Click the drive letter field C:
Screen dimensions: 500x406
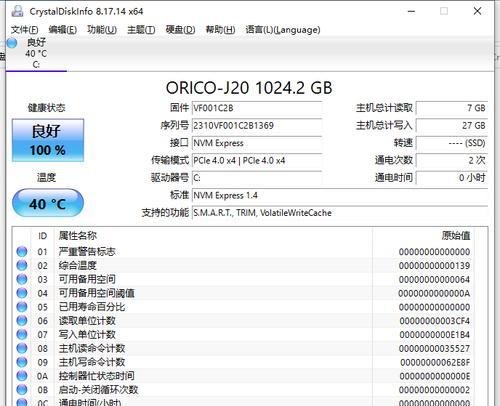coord(257,178)
